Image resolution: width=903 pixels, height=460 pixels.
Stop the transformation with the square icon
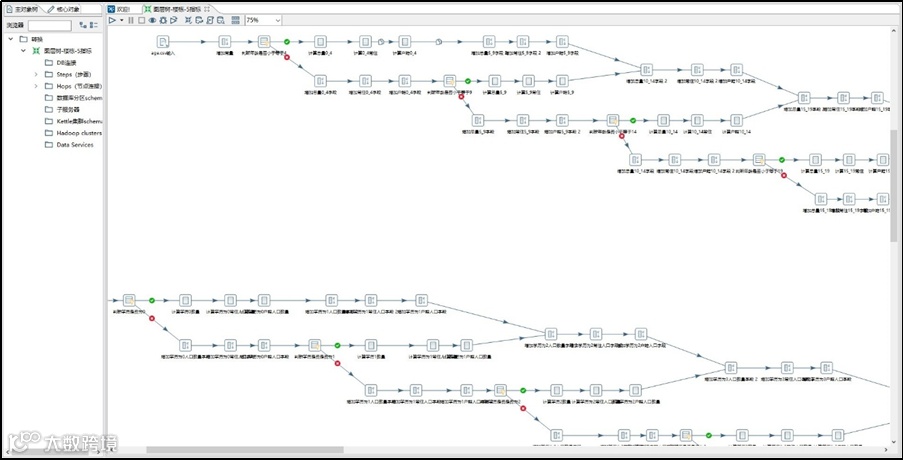141,20
